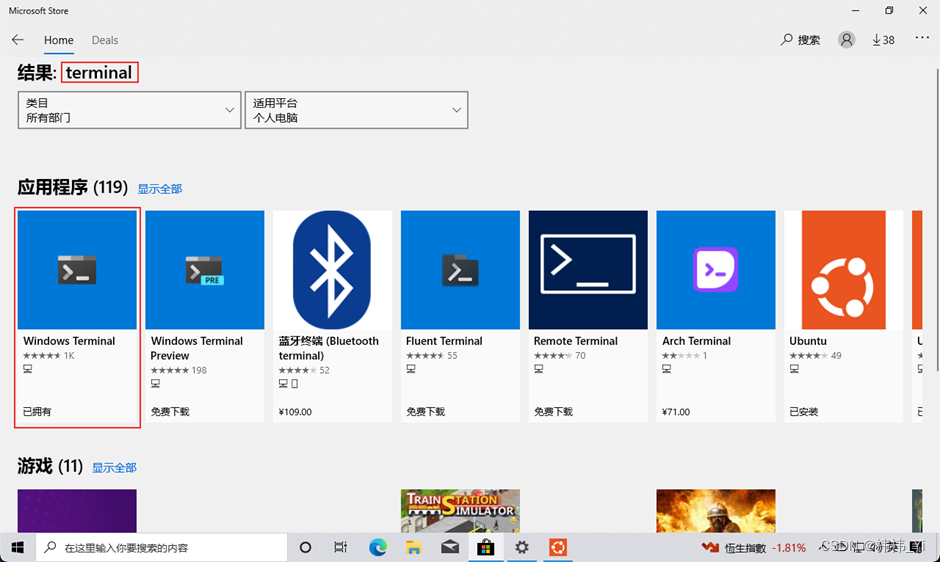Viewport: 940px width, 562px height.
Task: Click the star rating of Remote Terminal
Action: pyautogui.click(x=553, y=356)
